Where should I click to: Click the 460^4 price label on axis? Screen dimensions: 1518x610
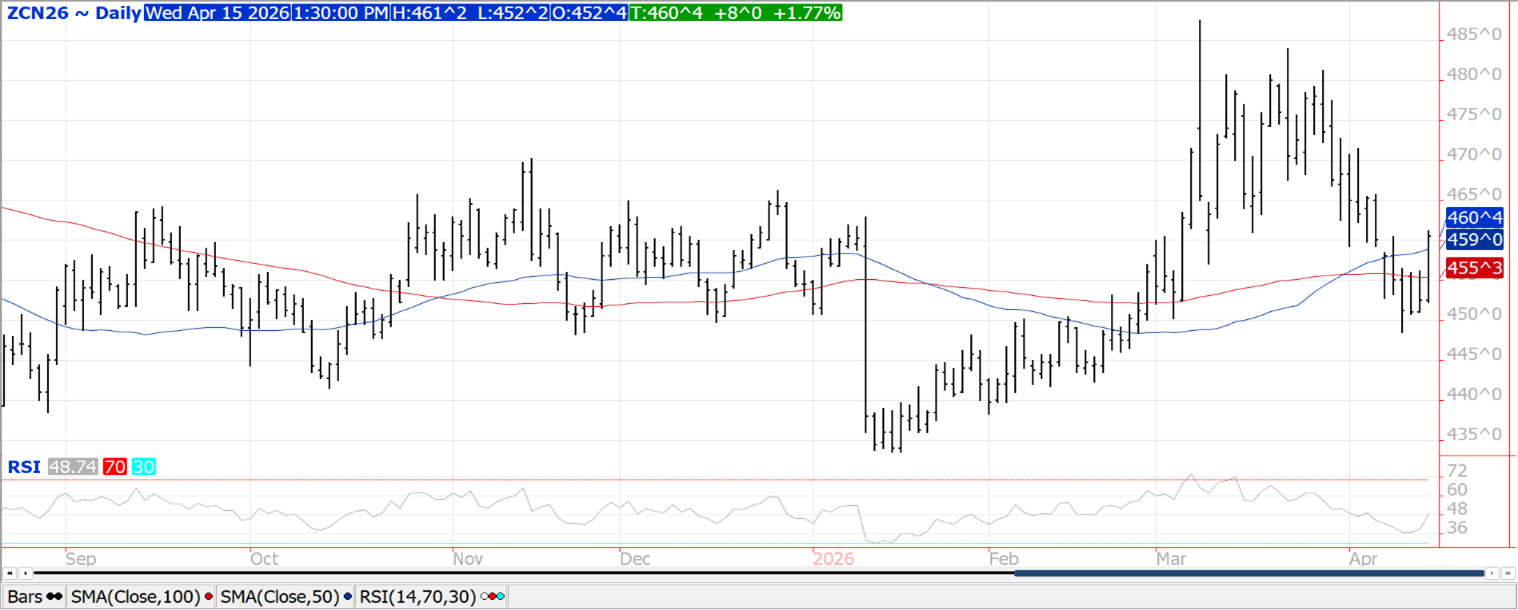coord(1475,218)
